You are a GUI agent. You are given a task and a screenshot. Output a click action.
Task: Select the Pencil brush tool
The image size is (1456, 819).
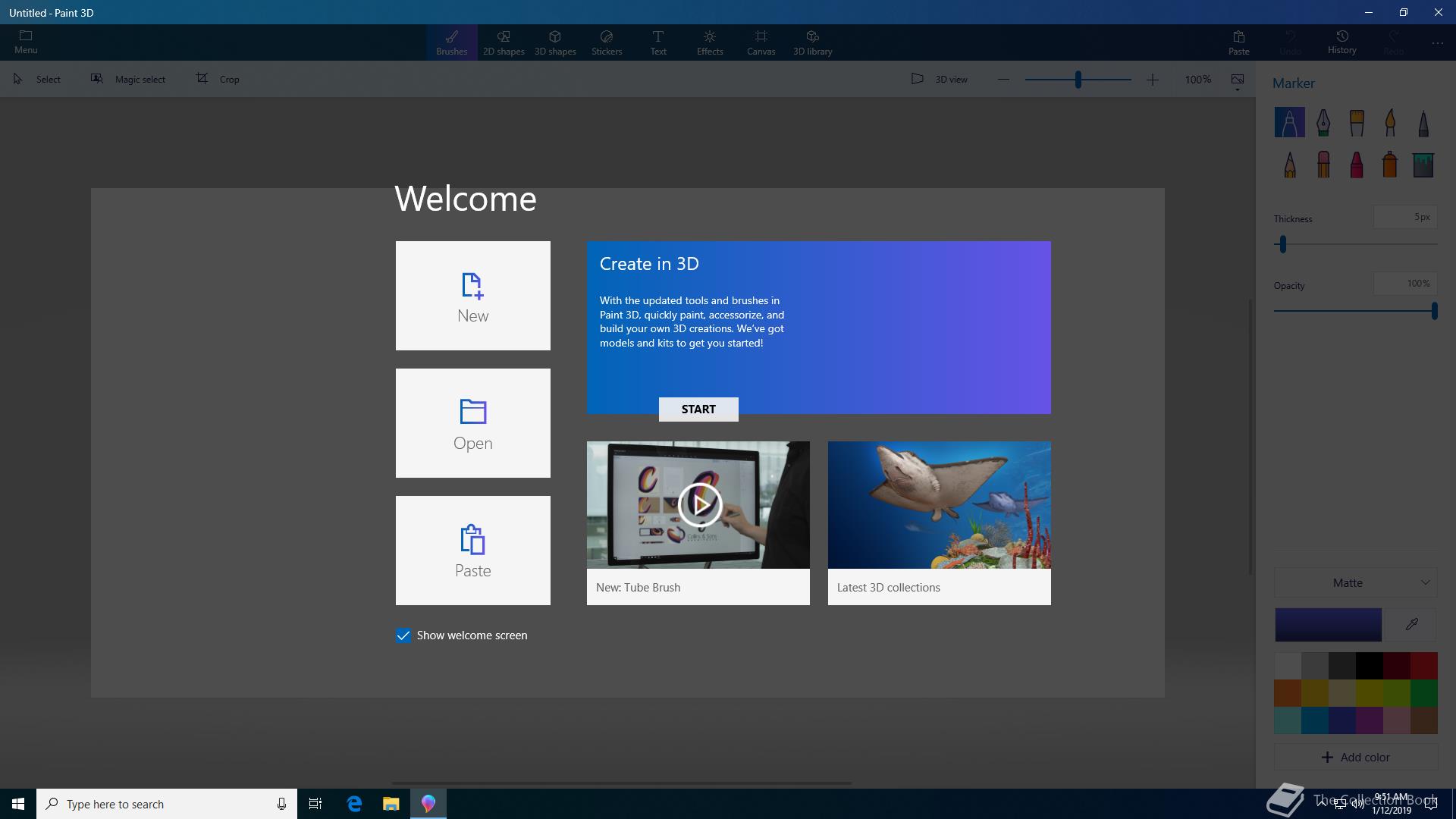[1289, 164]
